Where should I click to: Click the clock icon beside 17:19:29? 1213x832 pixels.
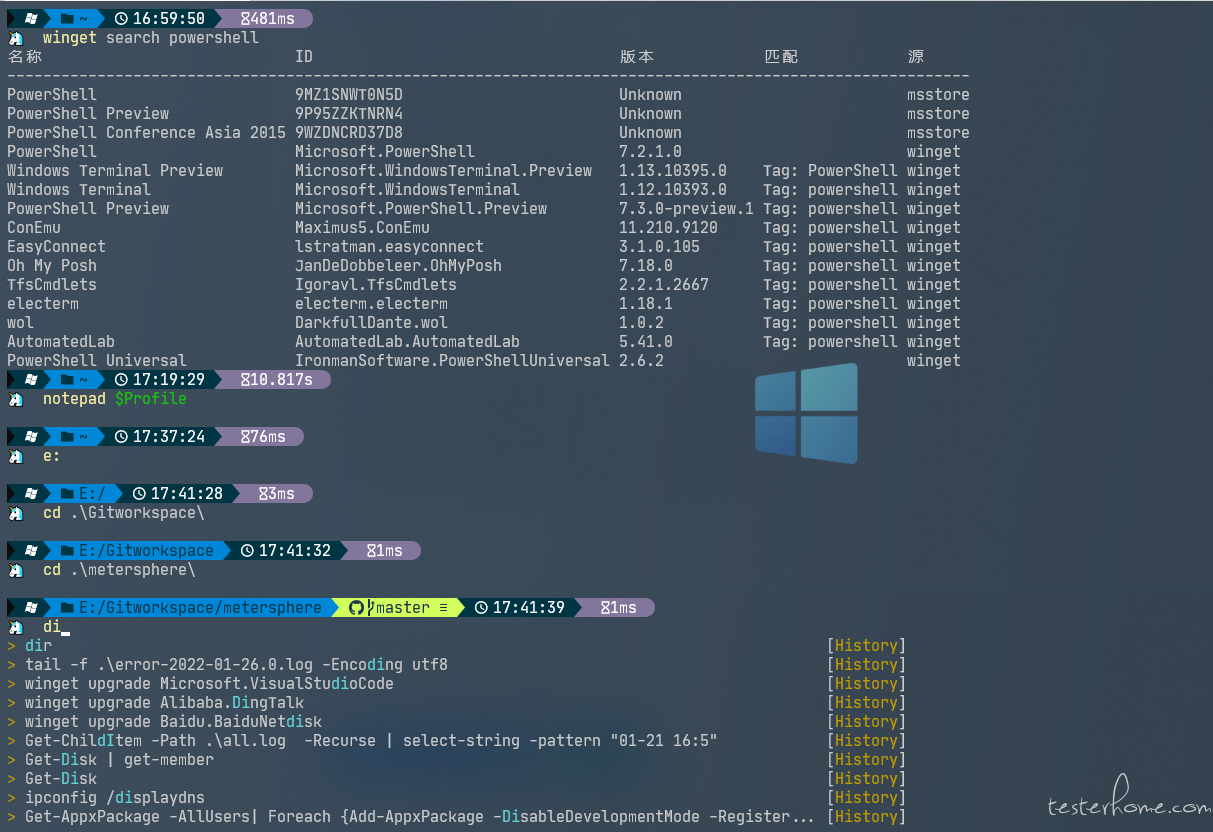[x=122, y=380]
